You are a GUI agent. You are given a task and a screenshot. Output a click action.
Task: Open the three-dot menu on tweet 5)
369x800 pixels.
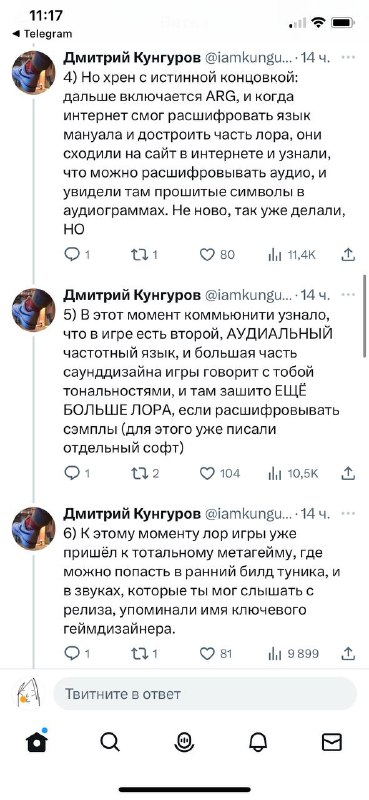pos(348,294)
